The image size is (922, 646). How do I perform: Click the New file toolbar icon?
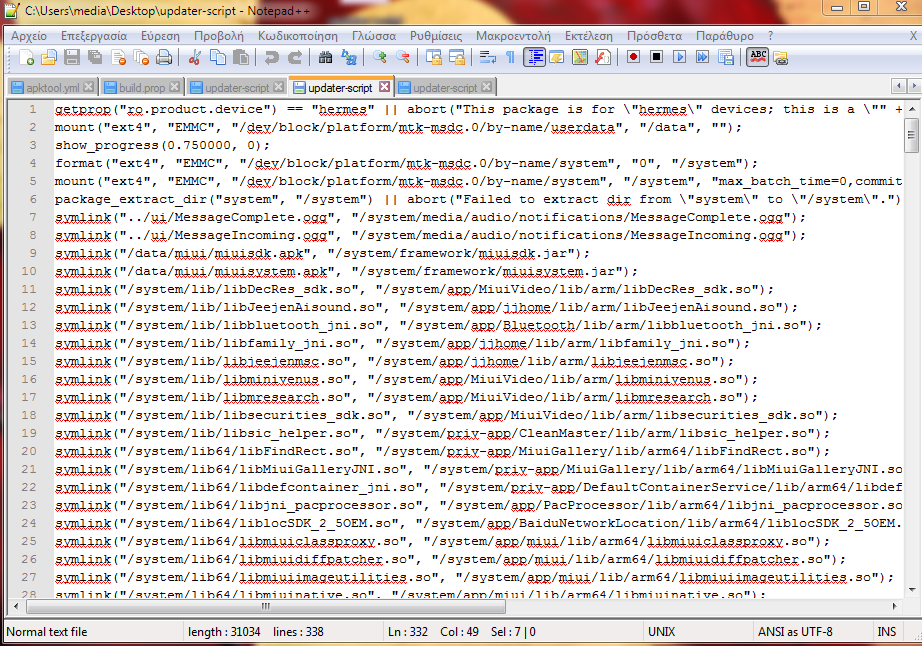(26, 57)
